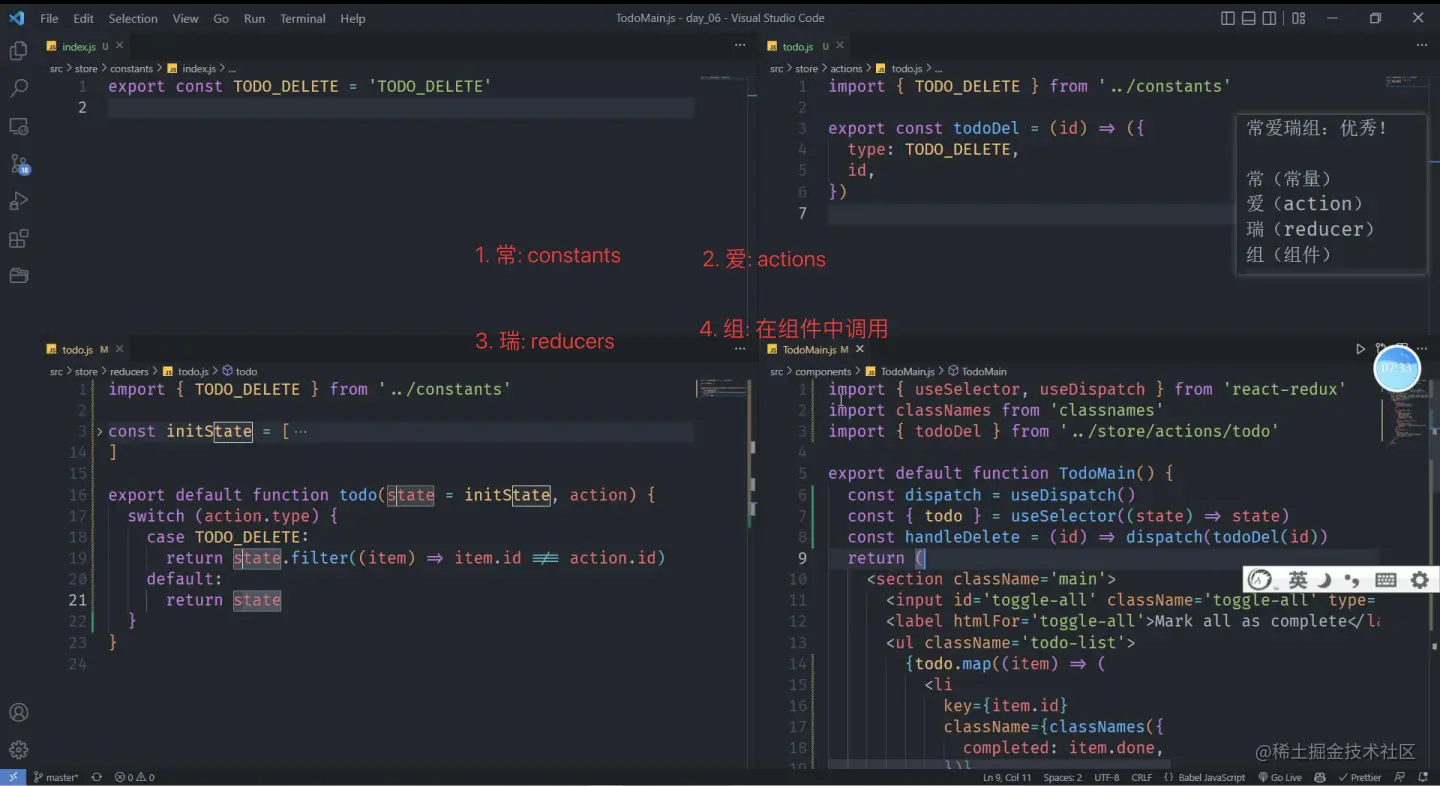Close the actions todo.js tab marked U
Viewport: 1440px width, 786px height.
[840, 46]
